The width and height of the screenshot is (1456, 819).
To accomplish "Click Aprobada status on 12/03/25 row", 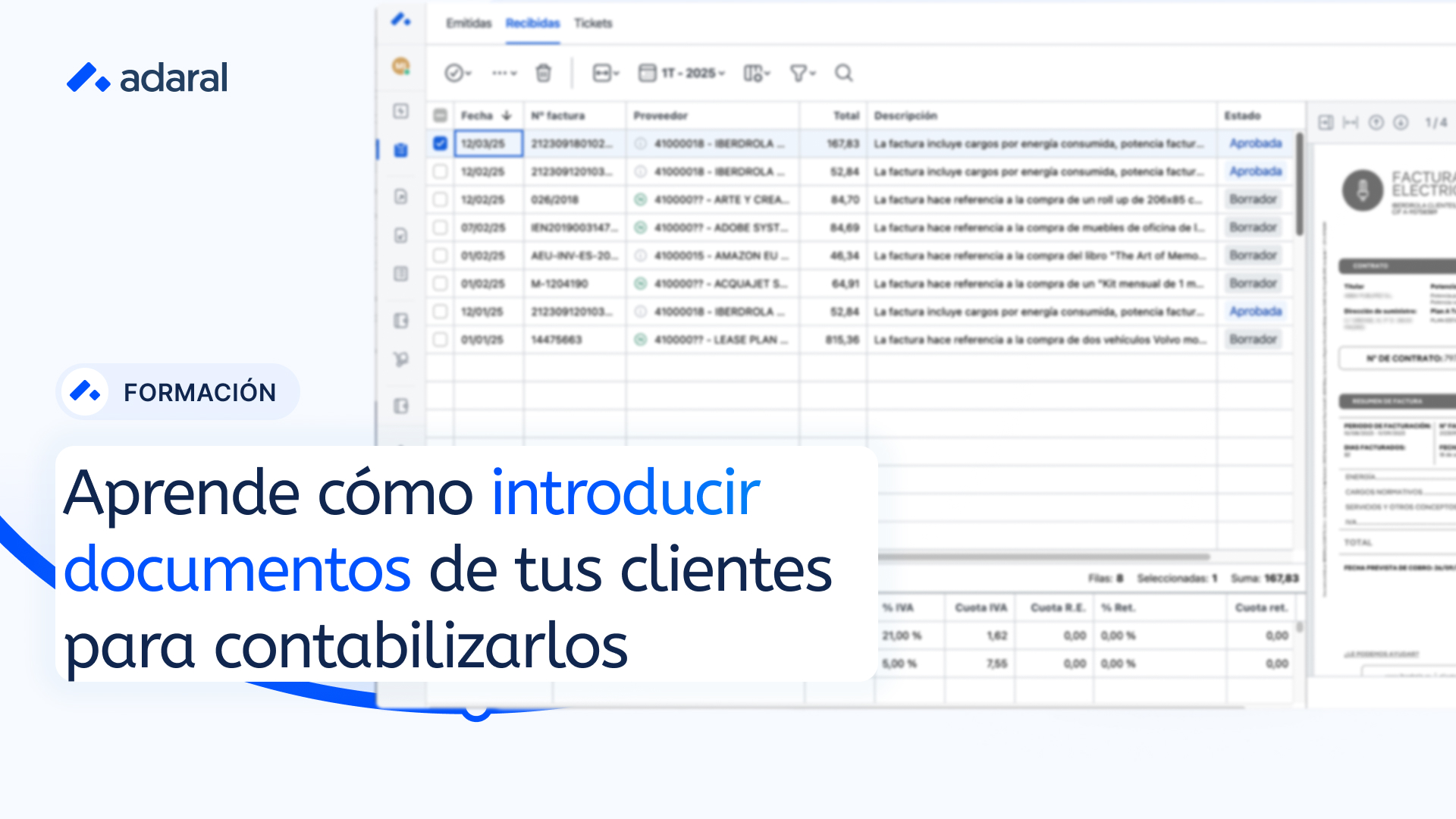I will (x=1256, y=143).
